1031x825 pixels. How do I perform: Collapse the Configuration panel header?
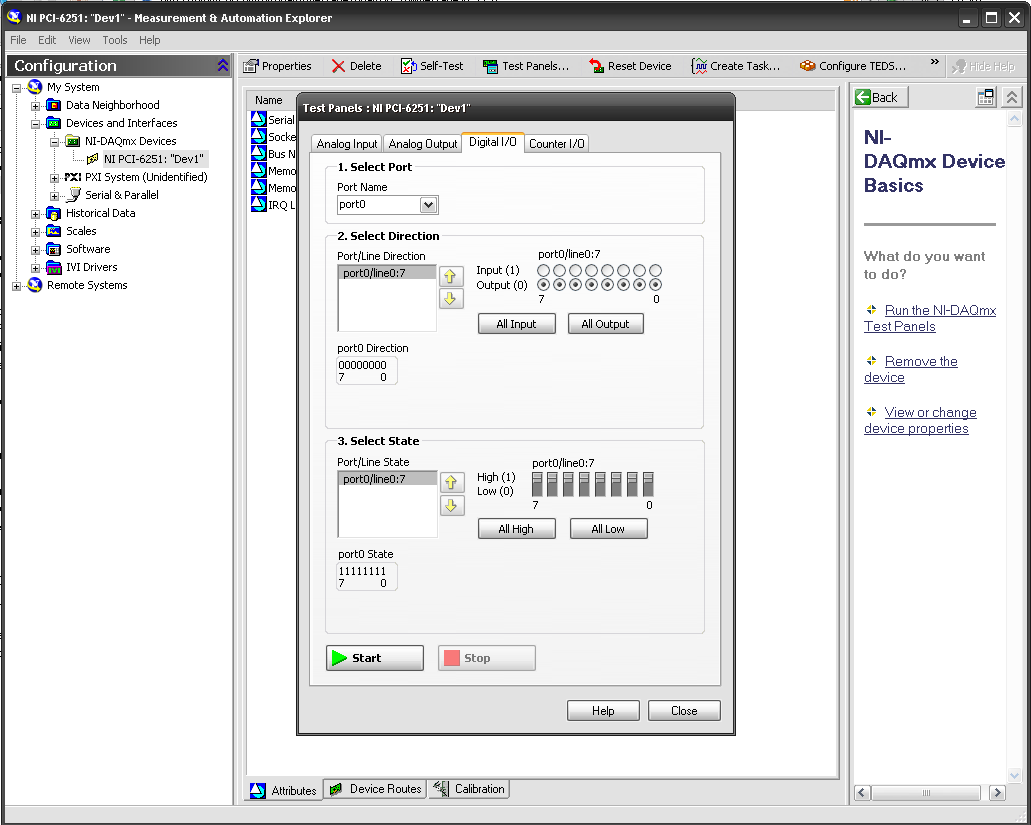click(x=223, y=66)
